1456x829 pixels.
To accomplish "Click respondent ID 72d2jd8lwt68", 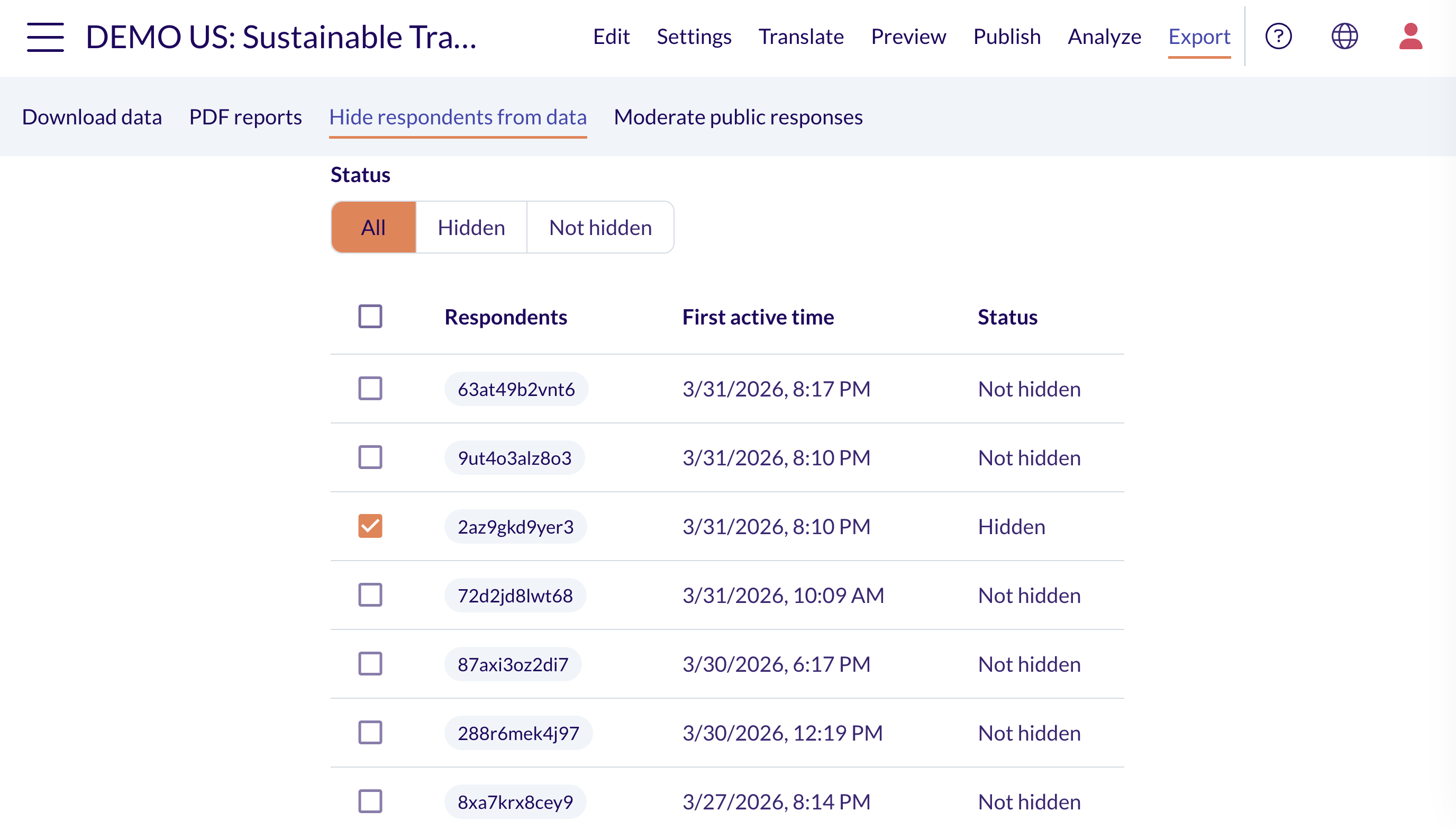I will click(x=515, y=595).
